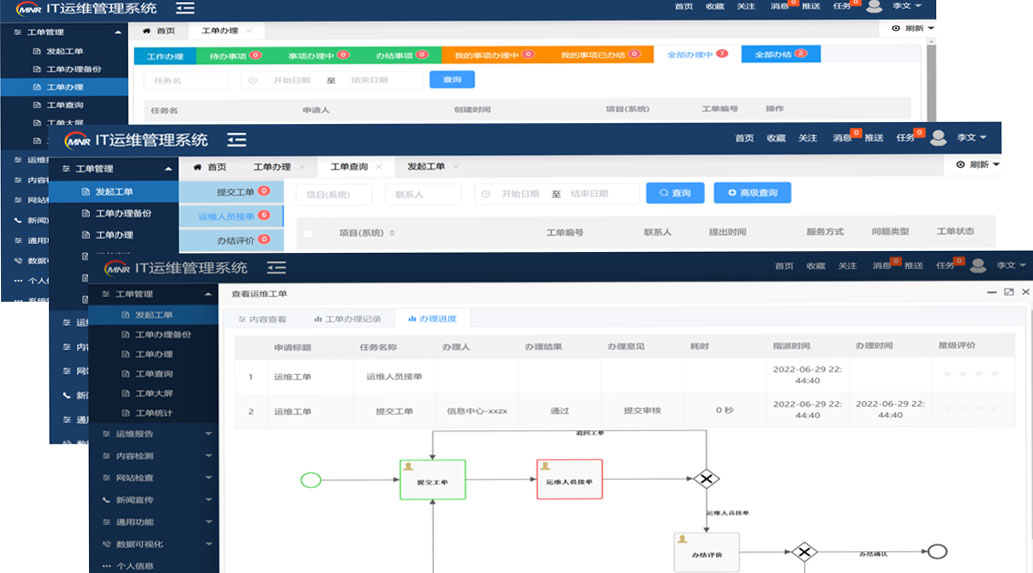Click user avatar in back window header
This screenshot has width=1033, height=573.
click(874, 7)
